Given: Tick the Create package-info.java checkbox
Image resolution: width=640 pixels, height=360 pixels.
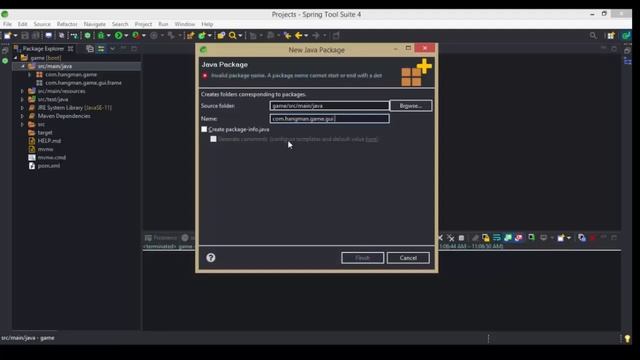Looking at the screenshot, I should 204,129.
